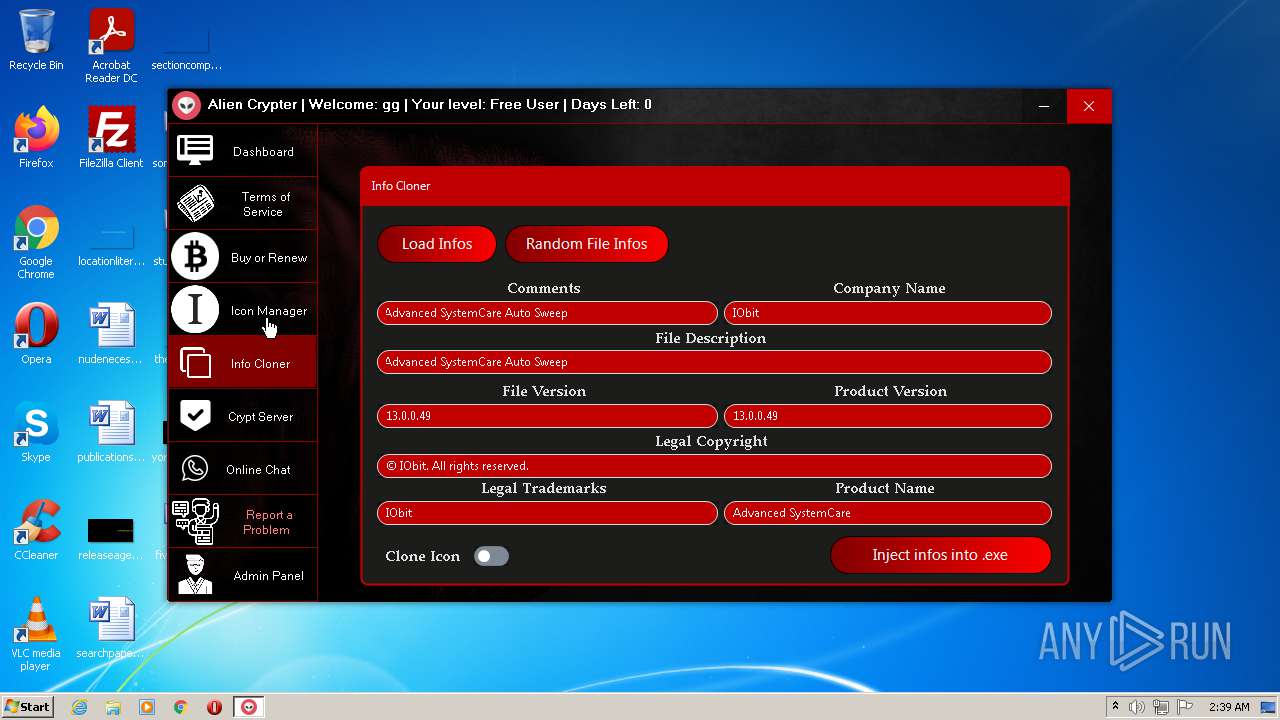Click the Admin Panel person icon
1280x720 pixels.
click(x=195, y=575)
